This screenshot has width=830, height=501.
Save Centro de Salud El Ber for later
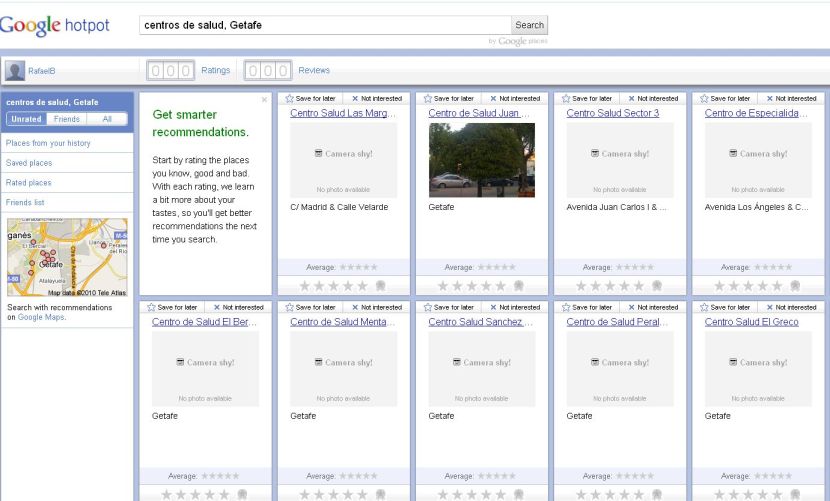(x=152, y=308)
